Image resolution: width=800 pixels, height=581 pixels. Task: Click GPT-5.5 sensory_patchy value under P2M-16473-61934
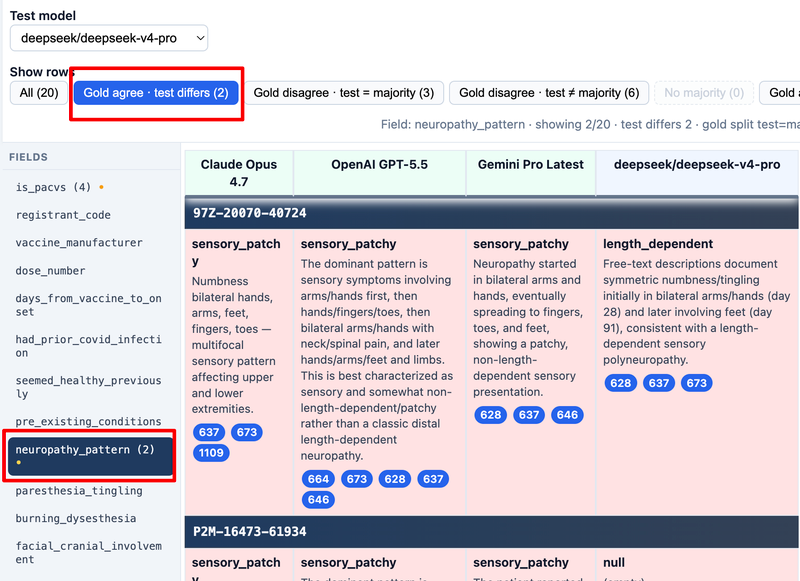348,563
